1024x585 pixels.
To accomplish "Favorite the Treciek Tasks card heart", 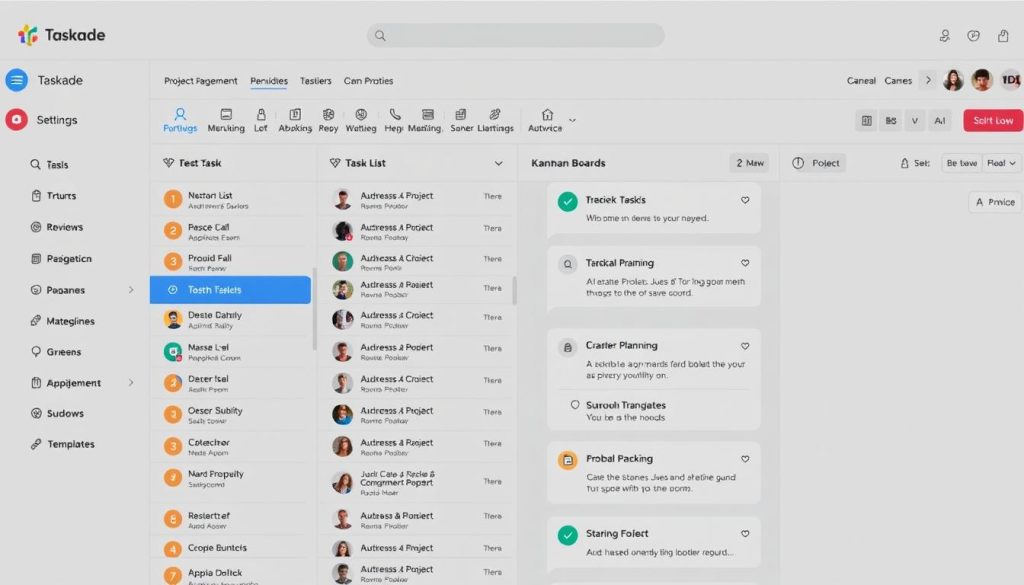I will point(745,199).
